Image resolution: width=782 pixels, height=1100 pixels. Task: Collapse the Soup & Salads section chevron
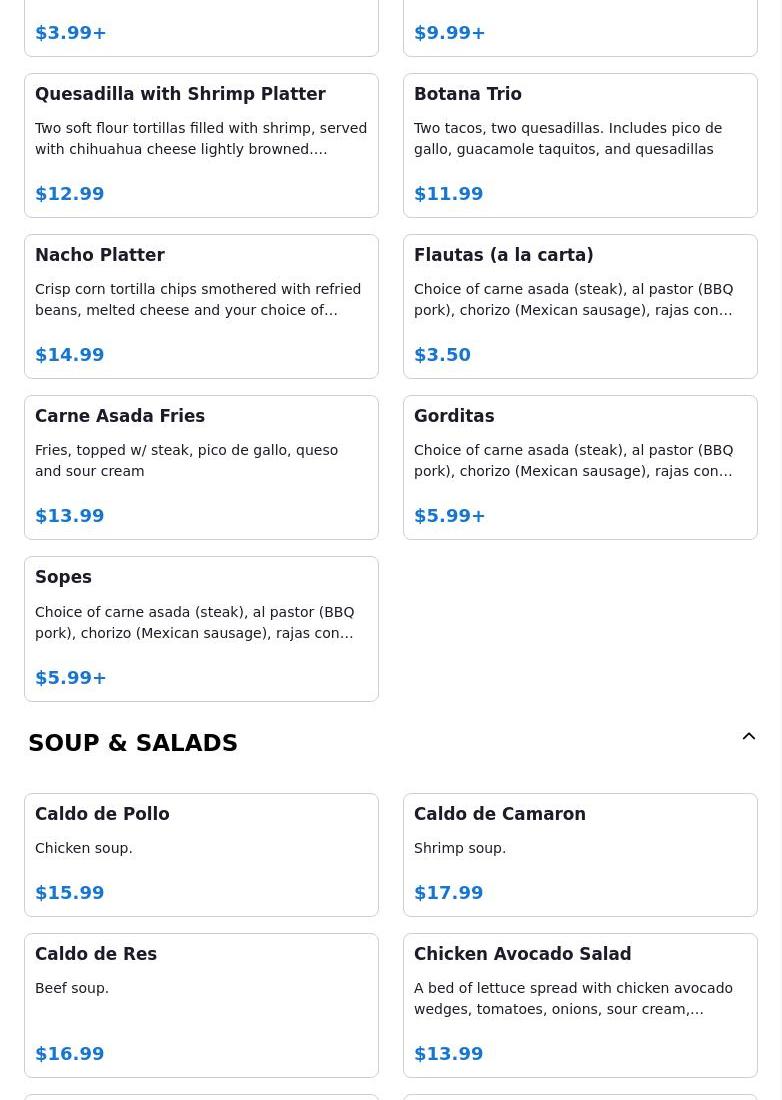[x=748, y=736]
